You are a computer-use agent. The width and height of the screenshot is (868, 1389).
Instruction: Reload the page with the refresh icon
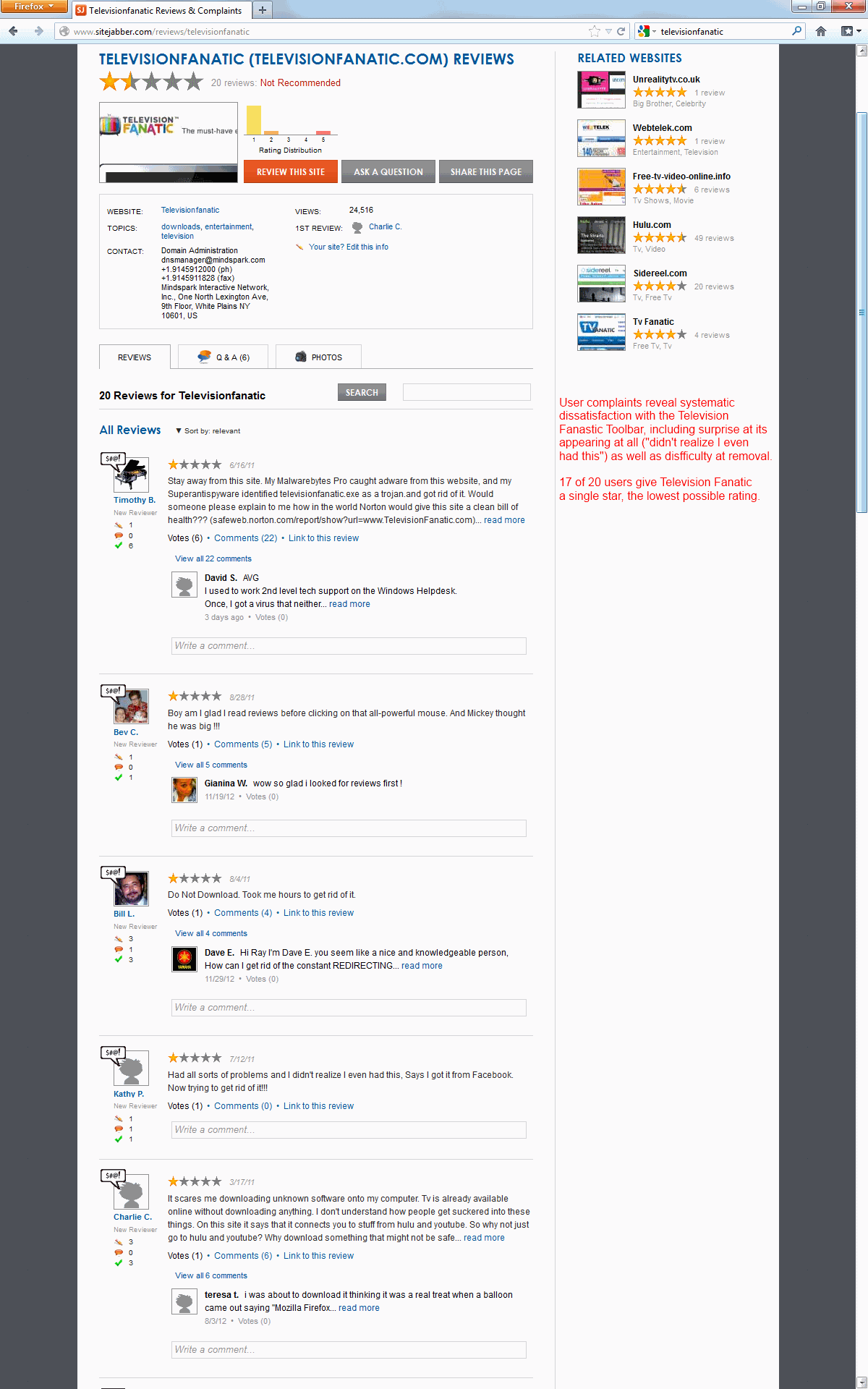pyautogui.click(x=621, y=31)
